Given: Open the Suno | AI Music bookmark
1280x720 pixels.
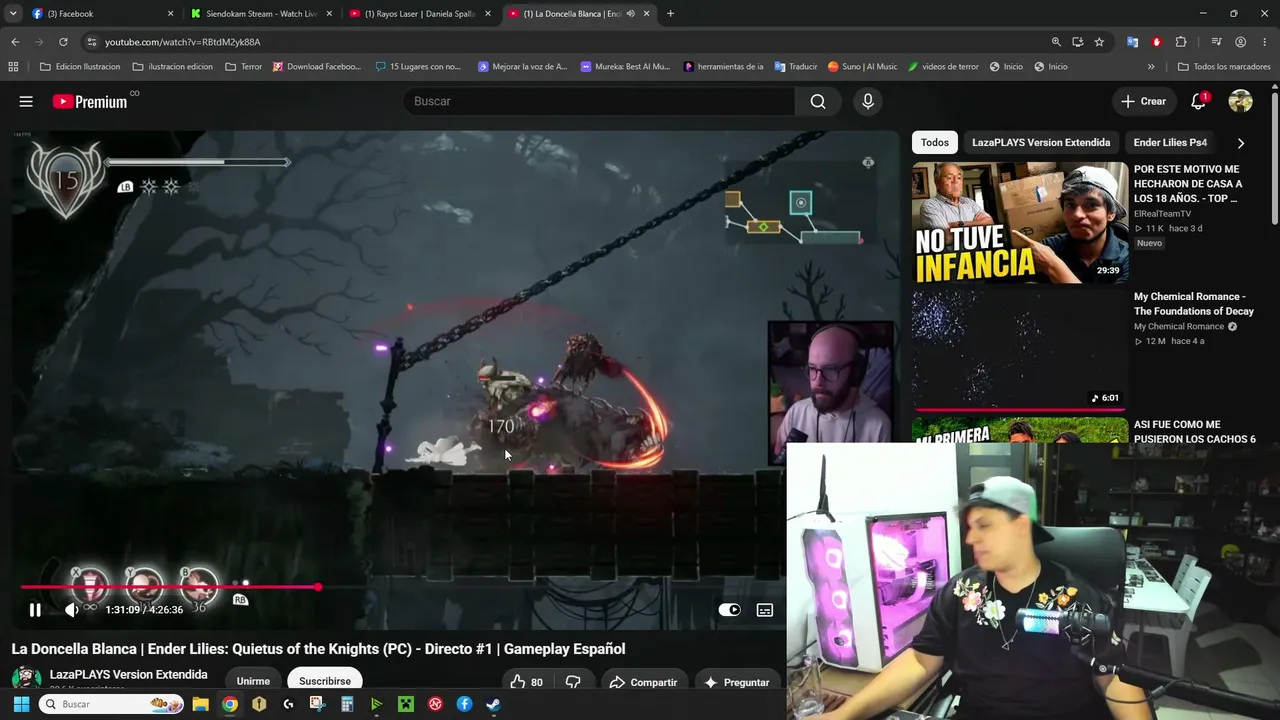Looking at the screenshot, I should 862,67.
